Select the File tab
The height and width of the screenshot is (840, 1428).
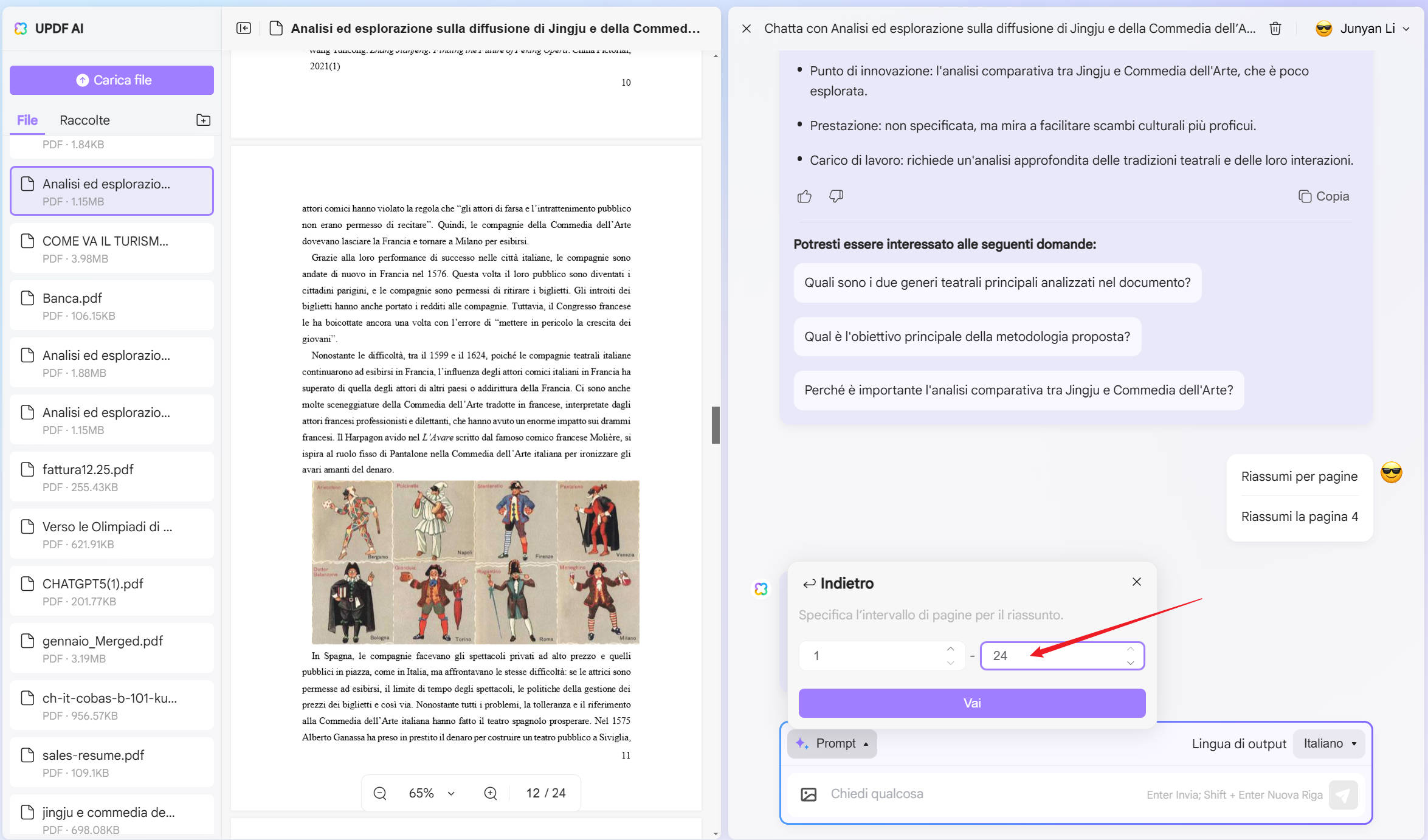click(27, 120)
